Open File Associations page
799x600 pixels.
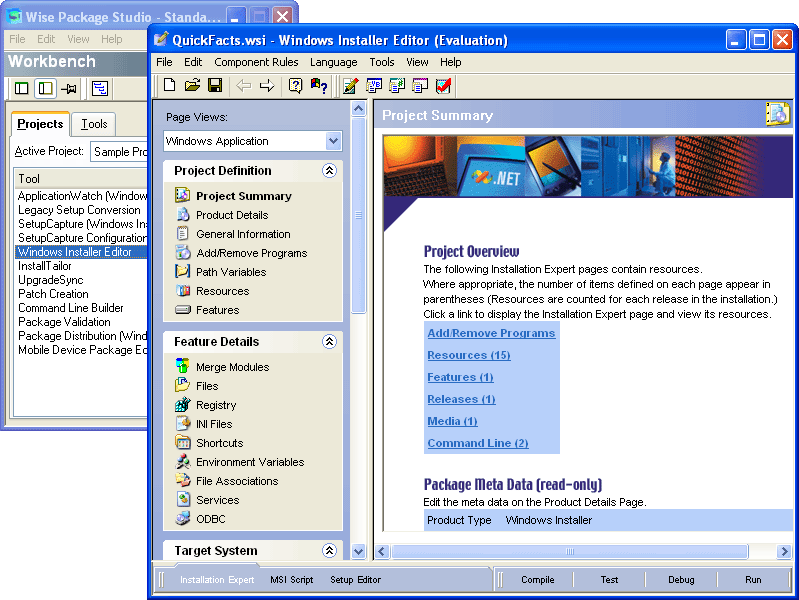237,481
